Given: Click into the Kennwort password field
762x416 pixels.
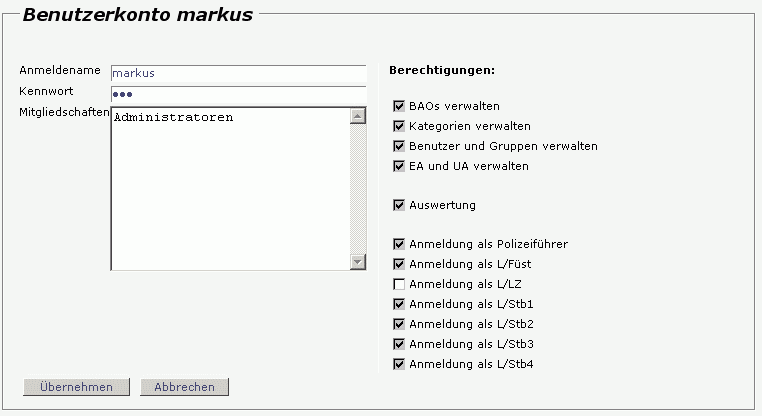Looking at the screenshot, I should click(238, 94).
